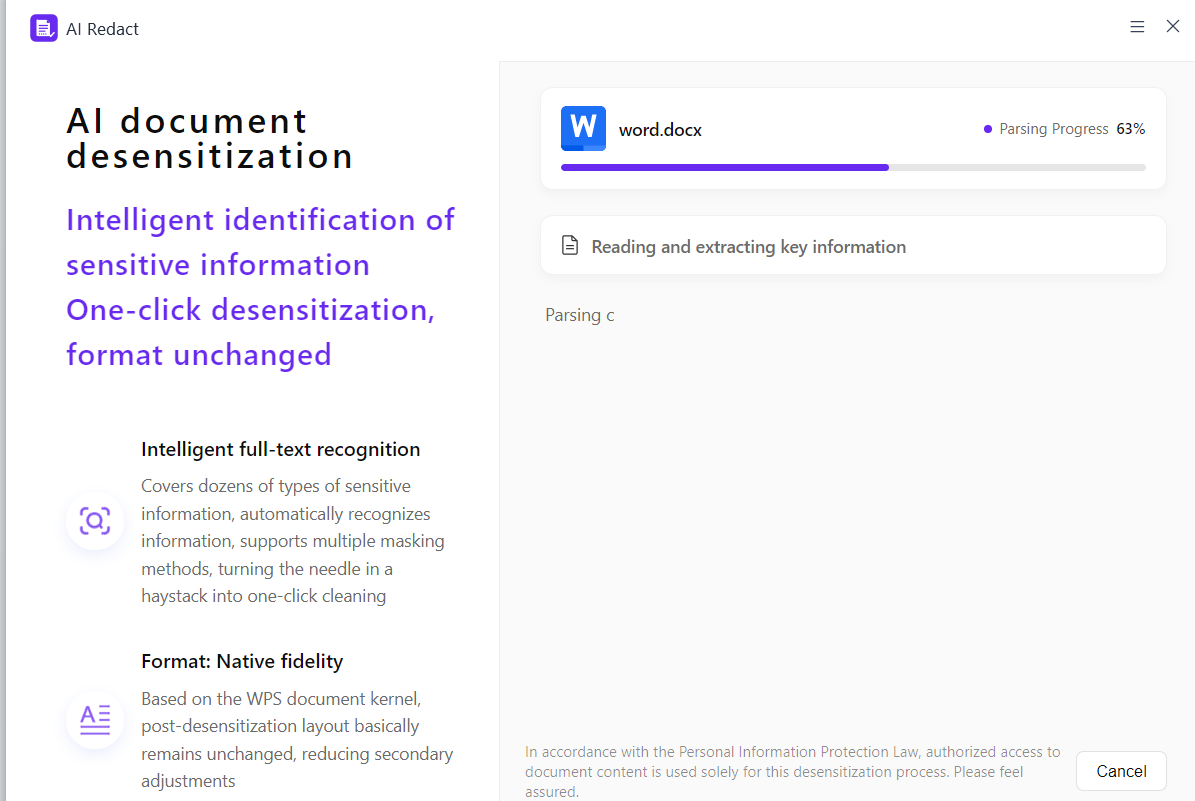Image resolution: width=1195 pixels, height=801 pixels.
Task: Click the Intelligent full-text recognition heading
Action: coord(280,450)
